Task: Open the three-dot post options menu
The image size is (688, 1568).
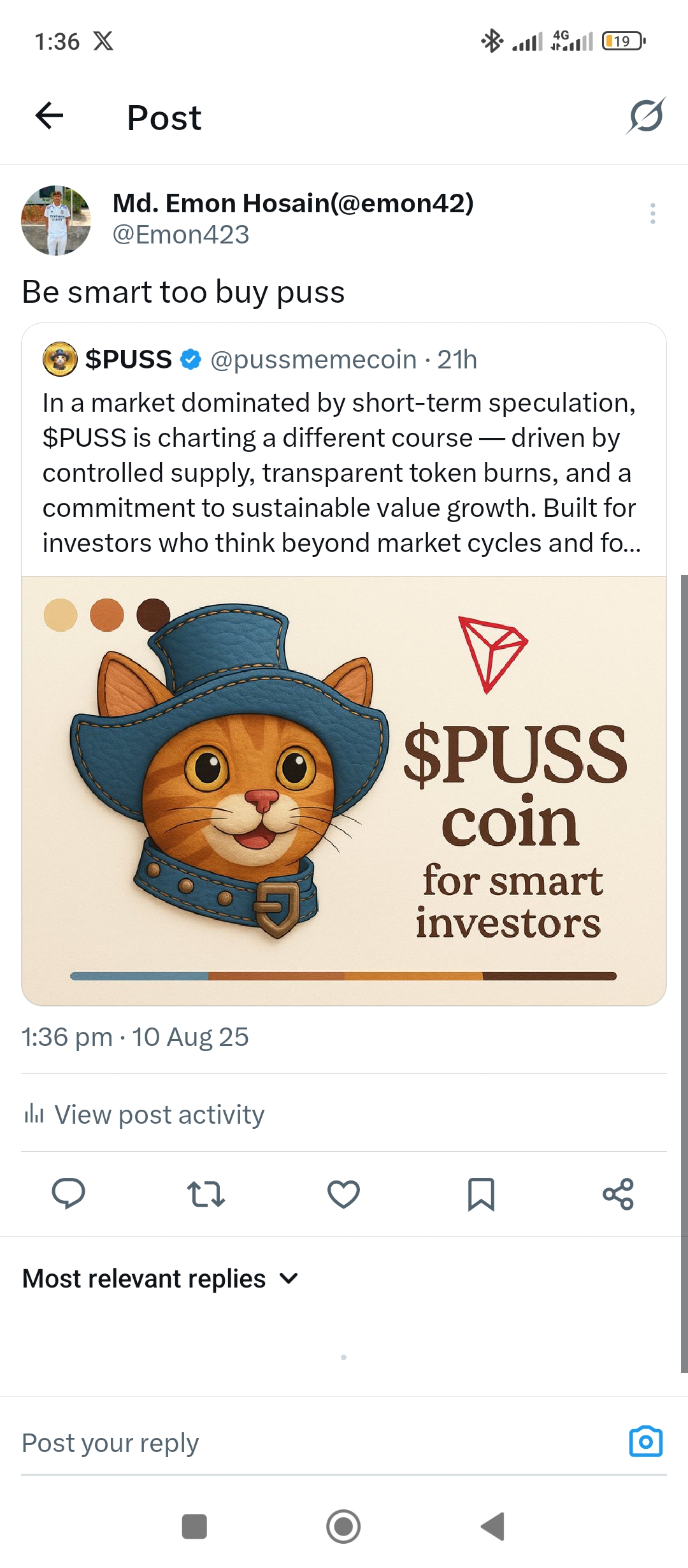Action: point(652,214)
